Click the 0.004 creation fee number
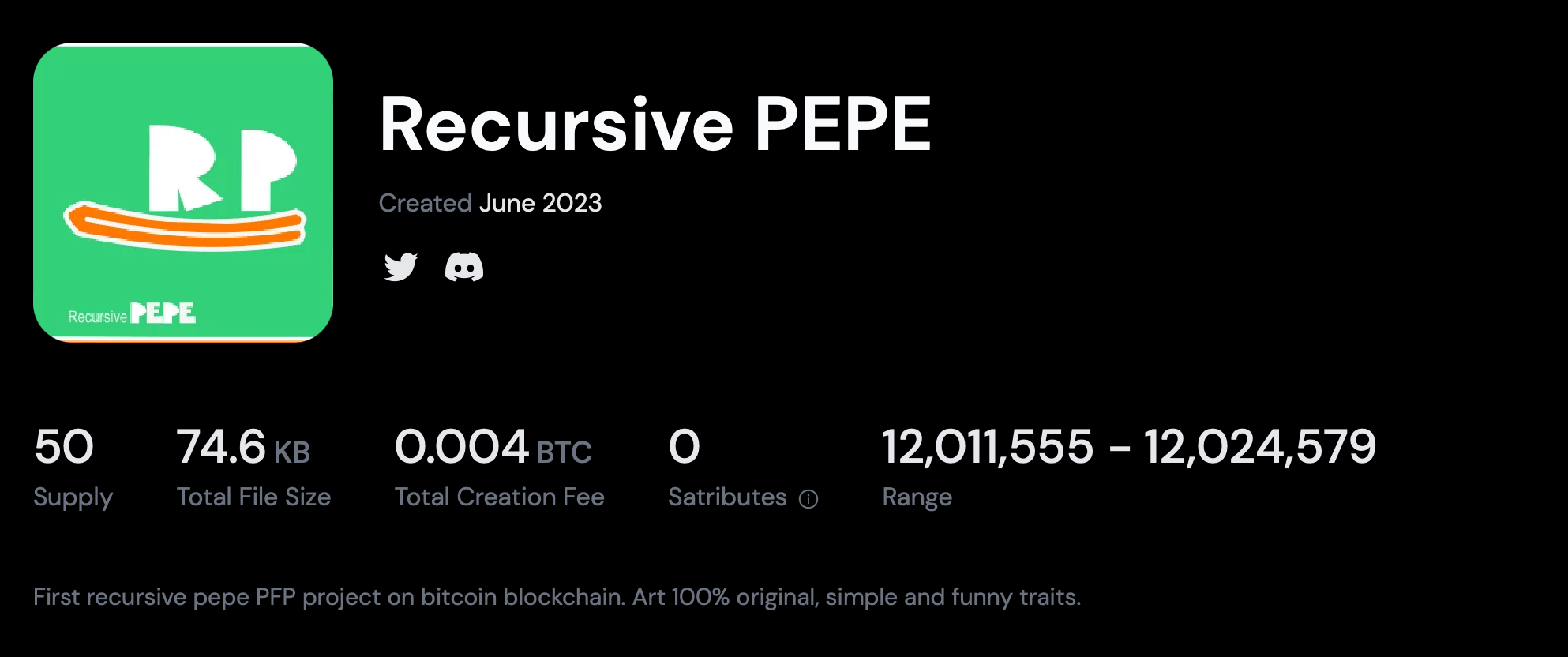This screenshot has height=657, width=1568. [462, 447]
